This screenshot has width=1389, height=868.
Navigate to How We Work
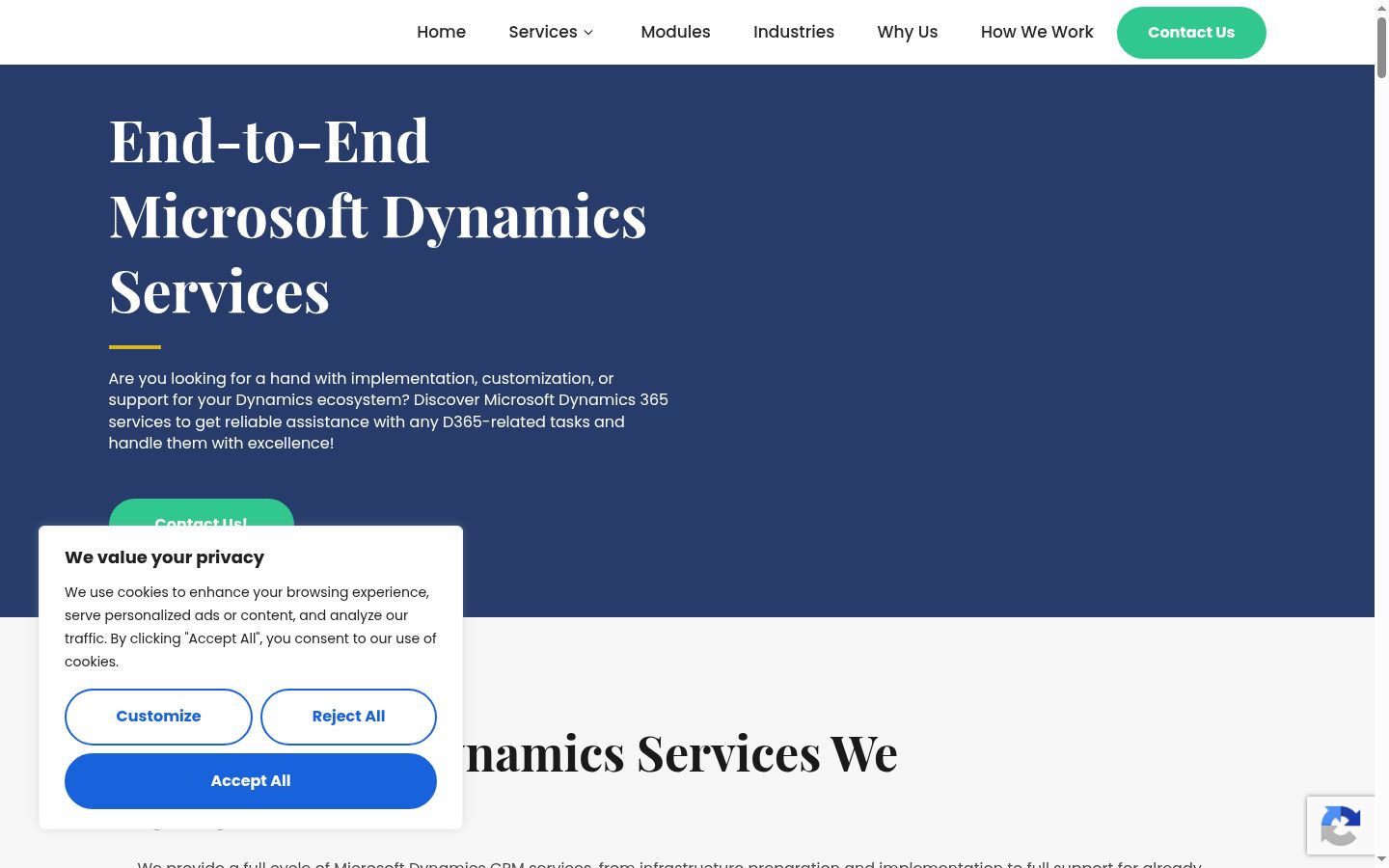tap(1037, 32)
